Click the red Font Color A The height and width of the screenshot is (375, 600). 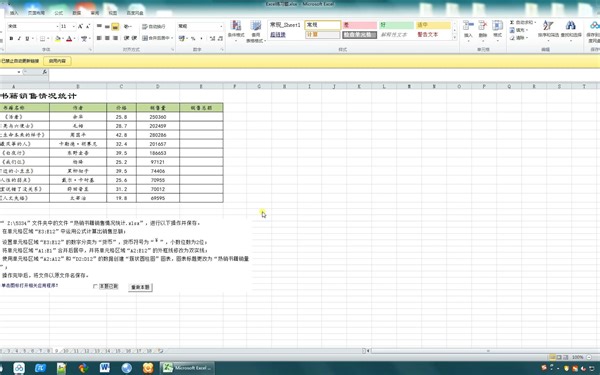[x=69, y=39]
